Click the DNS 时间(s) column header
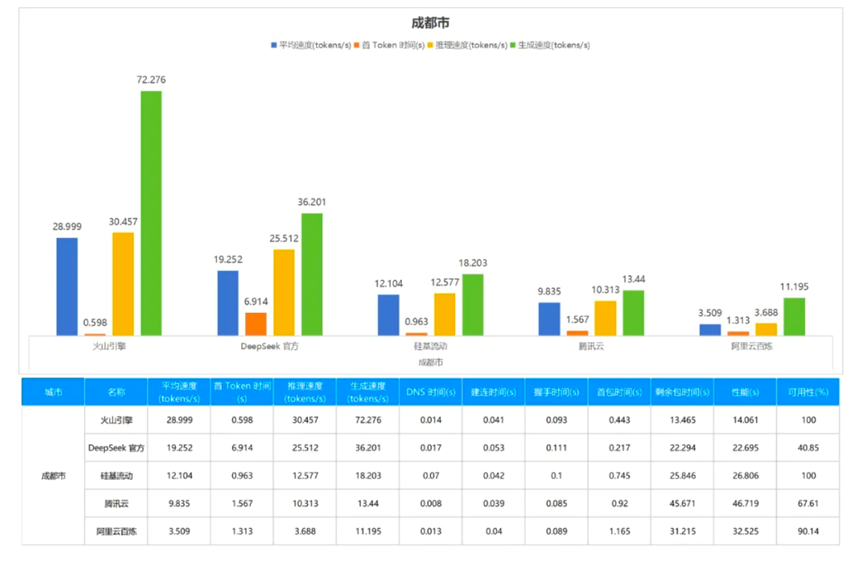Screen dimensions: 863x577 [x=431, y=392]
